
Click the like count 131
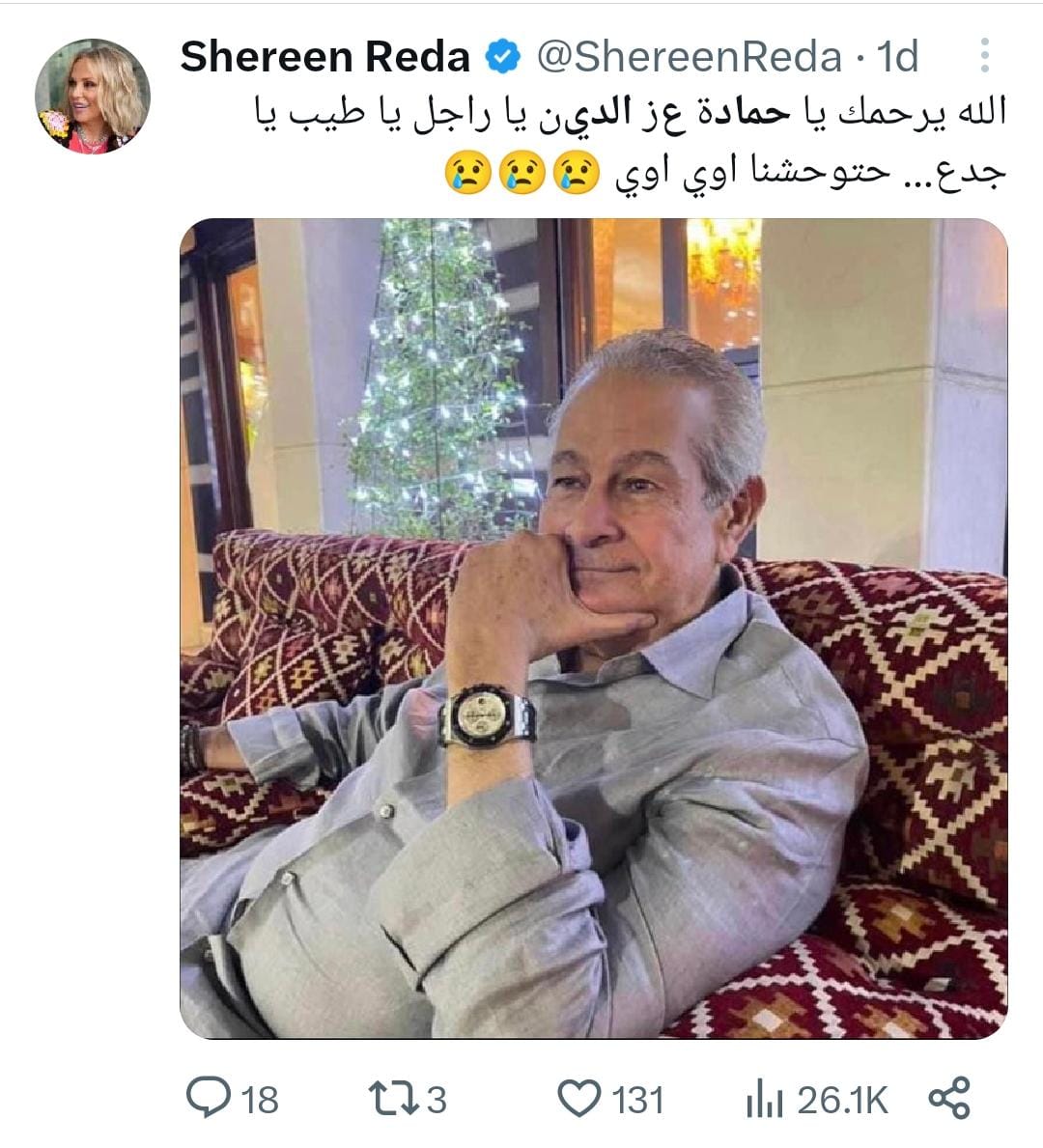click(637, 1100)
